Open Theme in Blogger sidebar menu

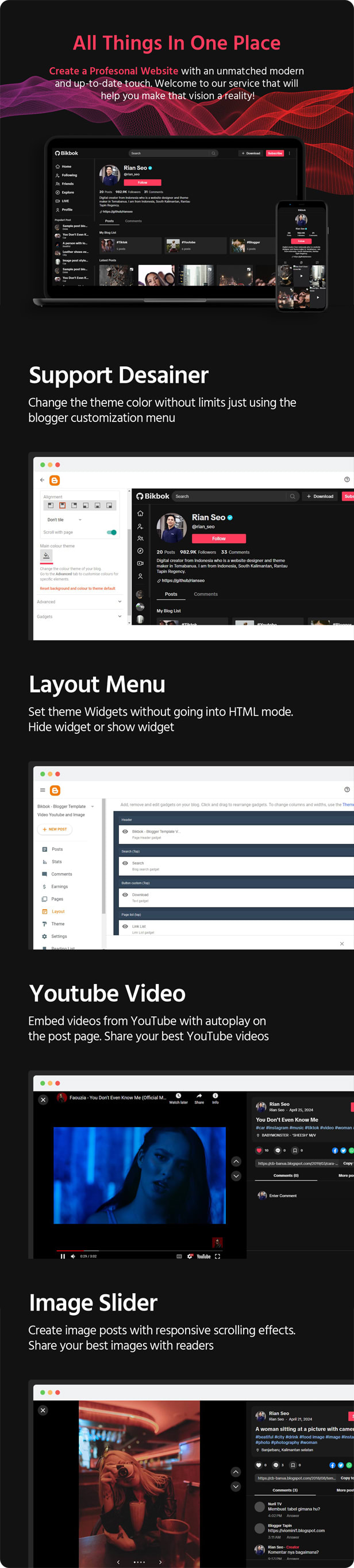(53, 924)
